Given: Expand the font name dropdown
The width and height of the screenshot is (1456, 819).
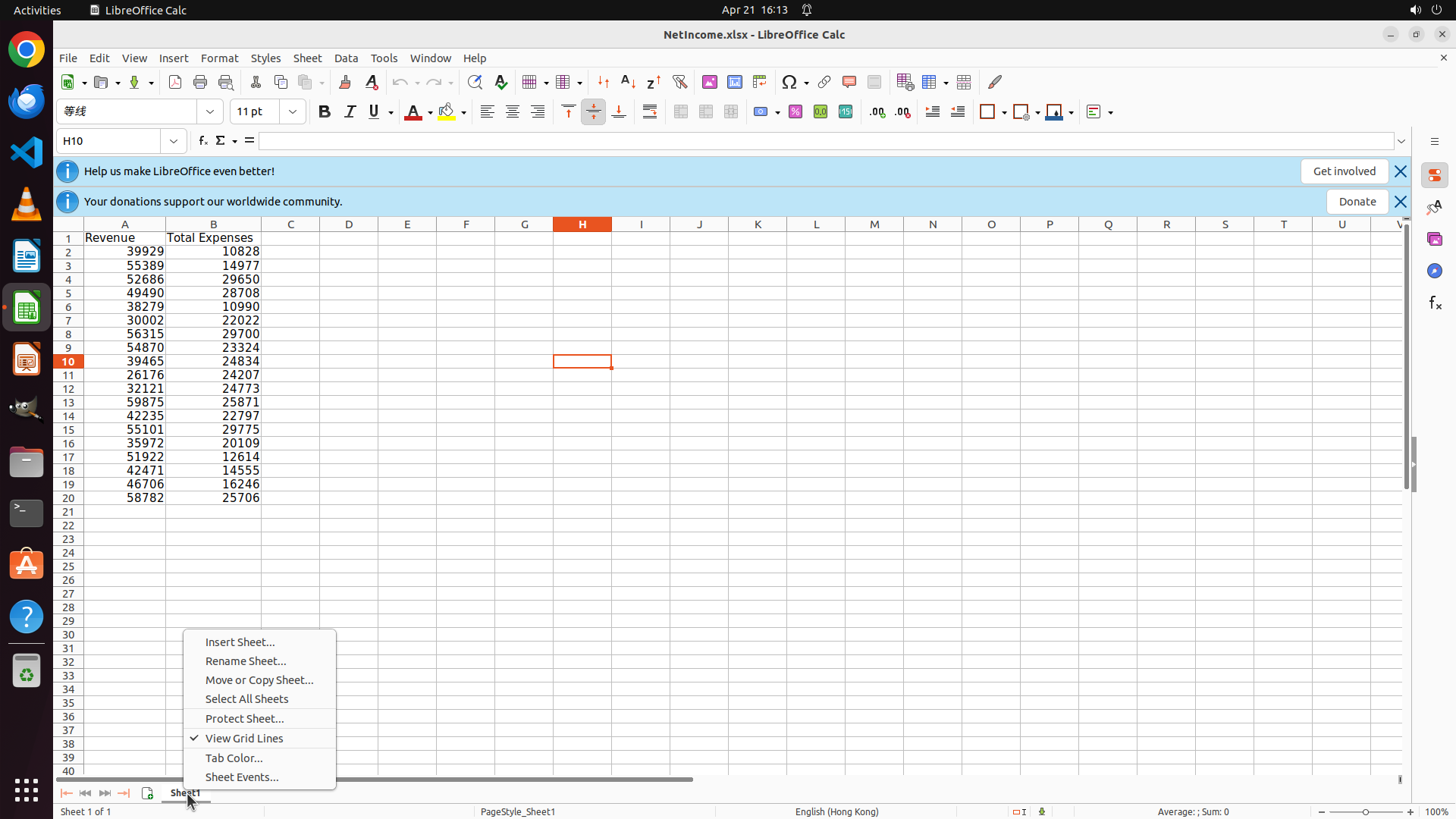Looking at the screenshot, I should tap(210, 112).
